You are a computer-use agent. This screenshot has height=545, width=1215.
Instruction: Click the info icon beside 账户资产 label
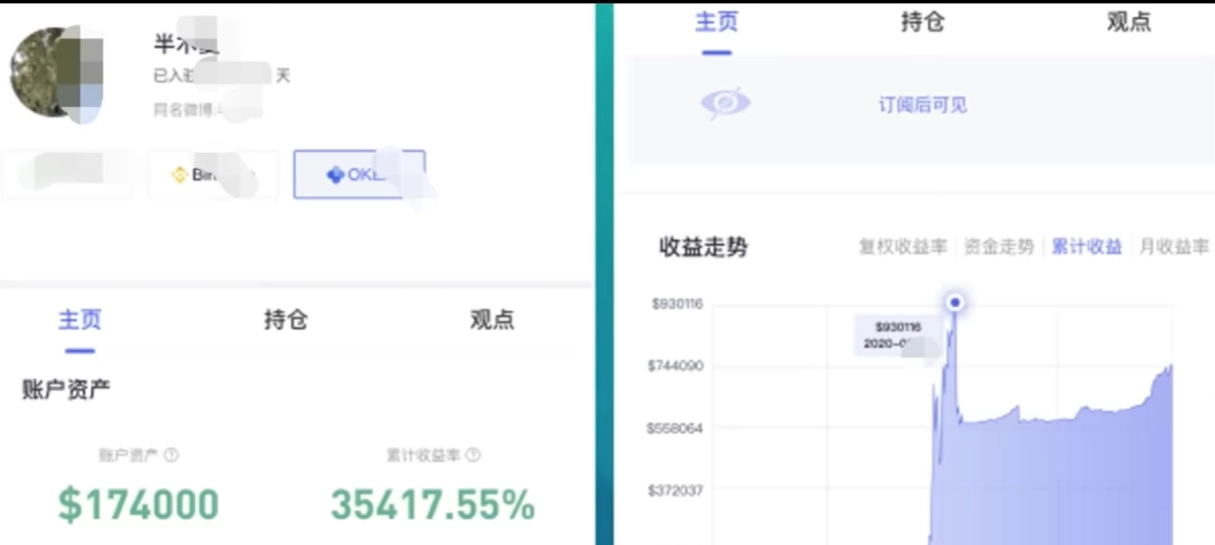(x=171, y=455)
